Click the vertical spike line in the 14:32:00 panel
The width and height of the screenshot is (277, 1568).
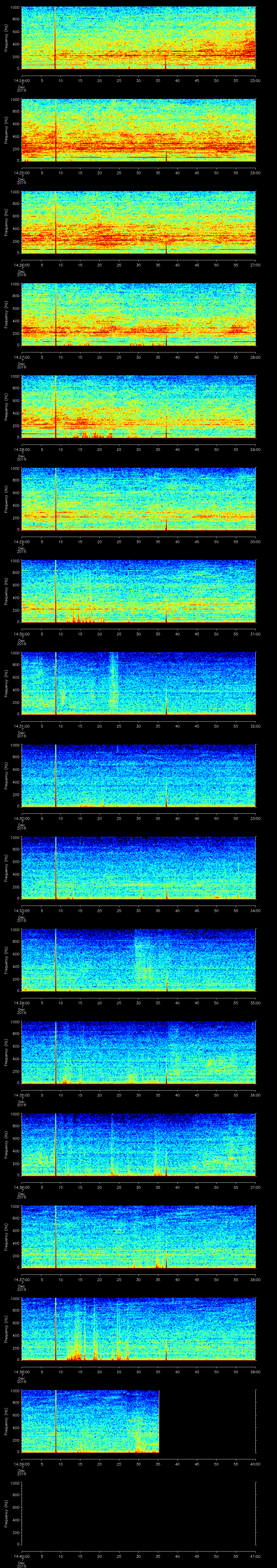coord(56,775)
